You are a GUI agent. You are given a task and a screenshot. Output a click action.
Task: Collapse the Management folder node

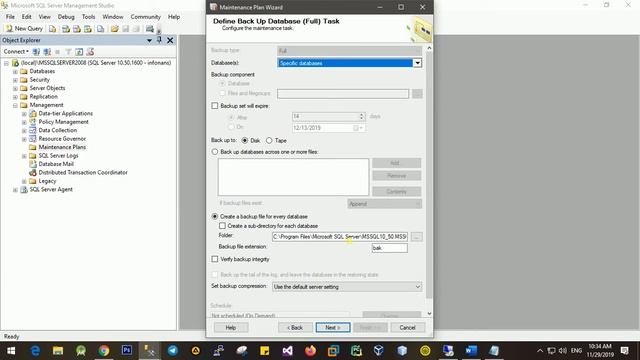click(15, 105)
